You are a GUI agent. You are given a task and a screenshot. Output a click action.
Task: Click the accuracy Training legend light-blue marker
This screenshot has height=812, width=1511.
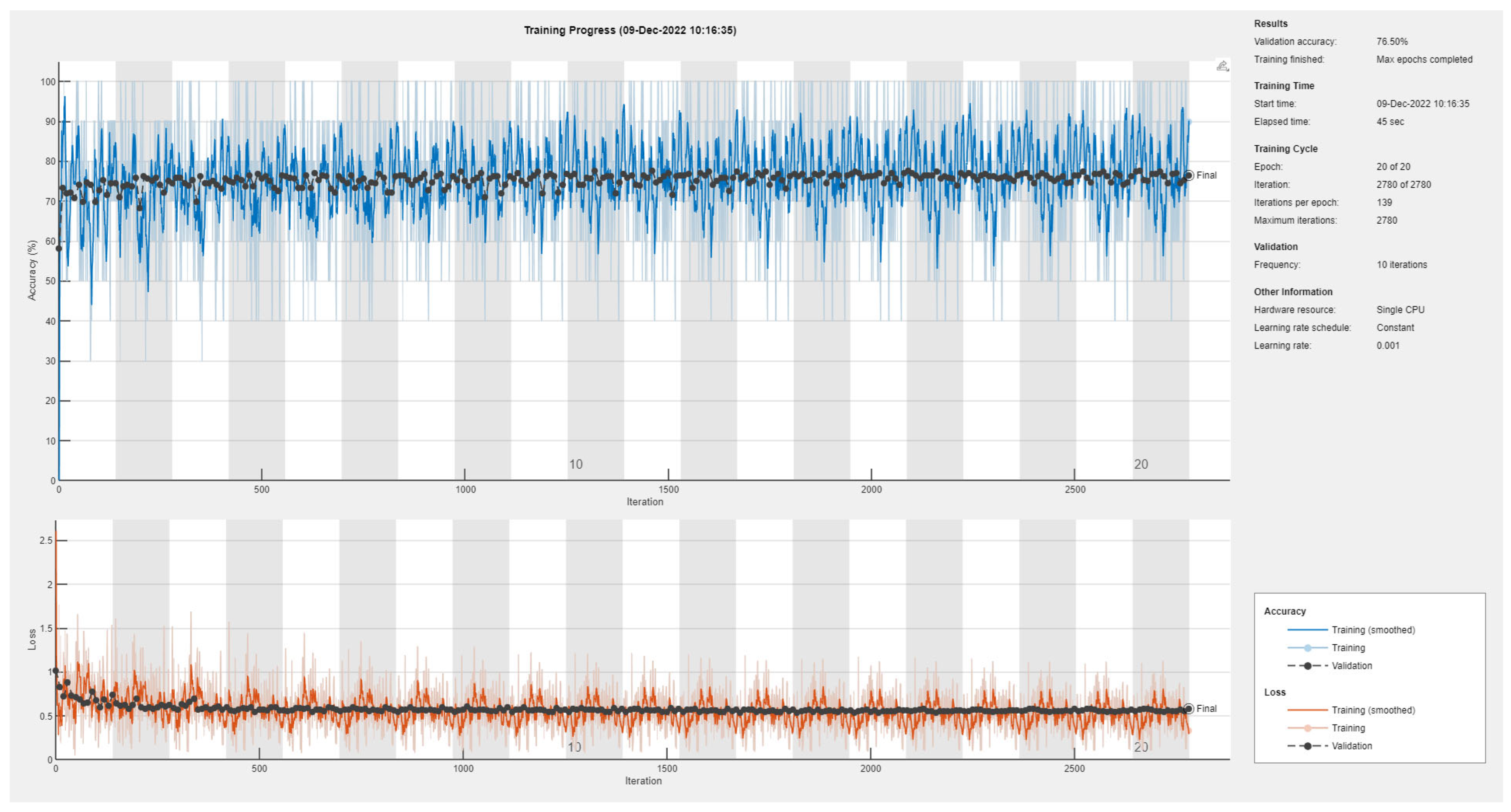(1308, 648)
